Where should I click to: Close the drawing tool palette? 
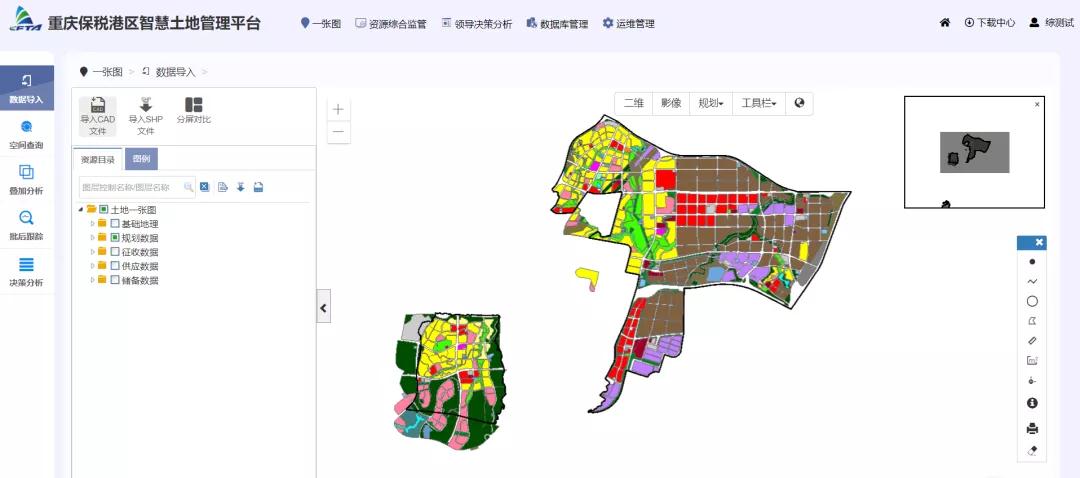click(x=1039, y=242)
